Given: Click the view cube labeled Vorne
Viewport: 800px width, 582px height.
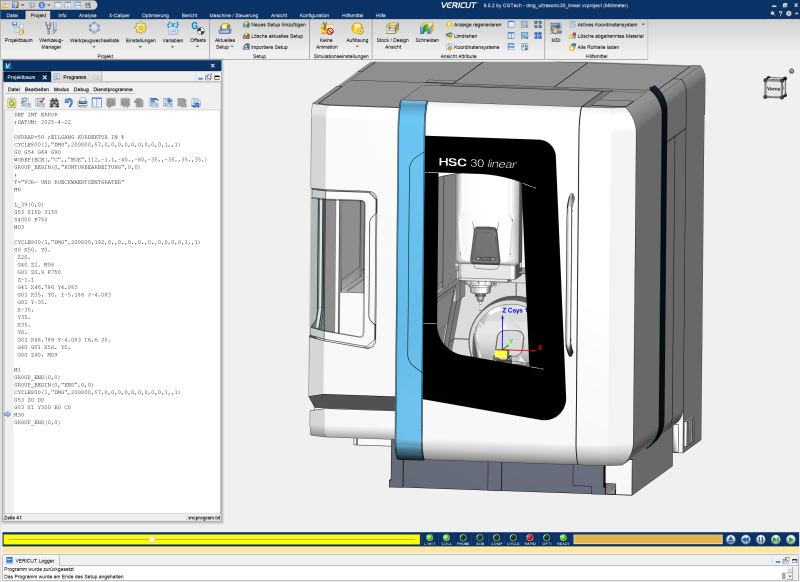Looking at the screenshot, I should [774, 88].
